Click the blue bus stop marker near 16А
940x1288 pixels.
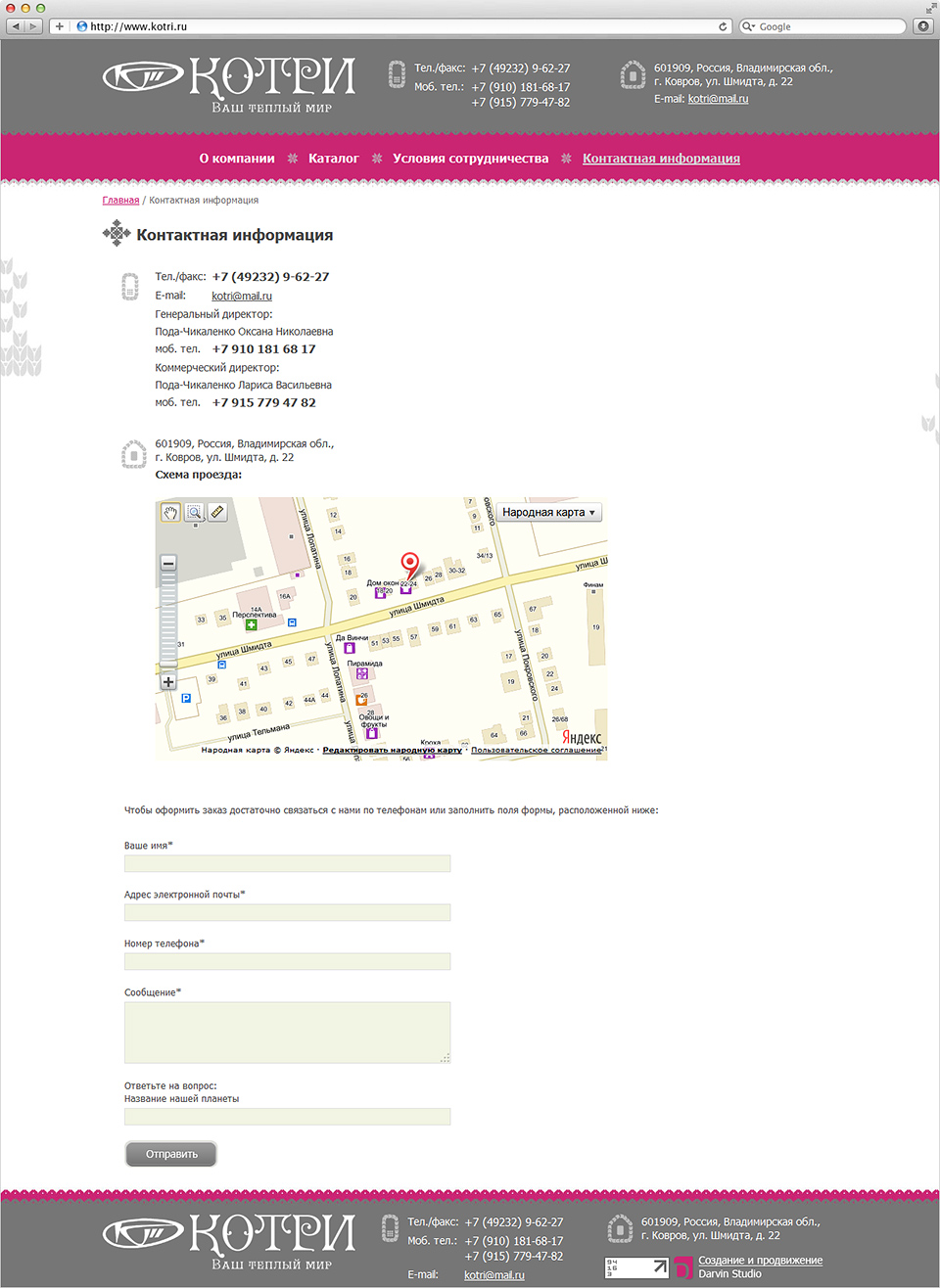click(292, 622)
